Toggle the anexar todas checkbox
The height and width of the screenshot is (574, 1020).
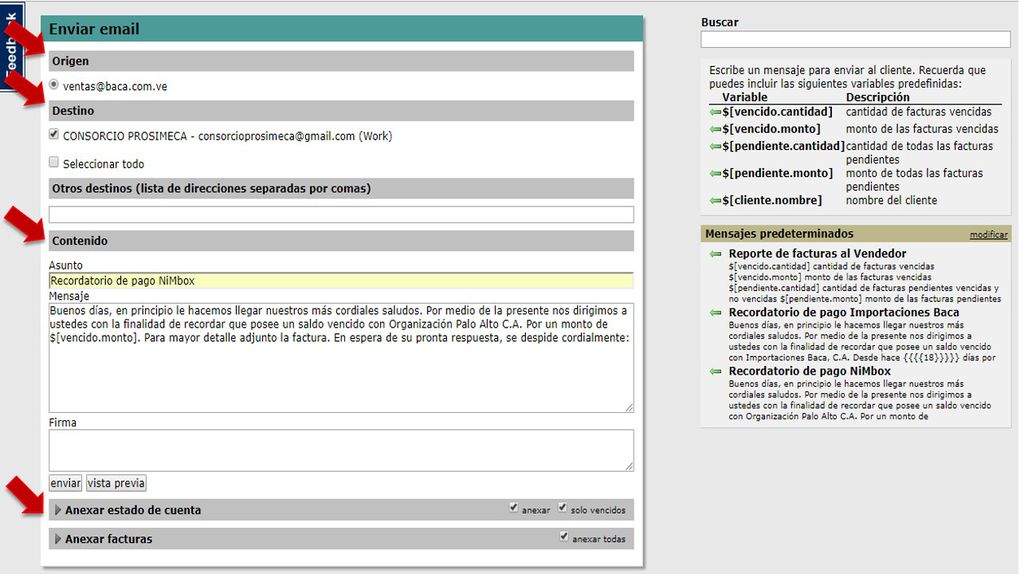coord(565,538)
